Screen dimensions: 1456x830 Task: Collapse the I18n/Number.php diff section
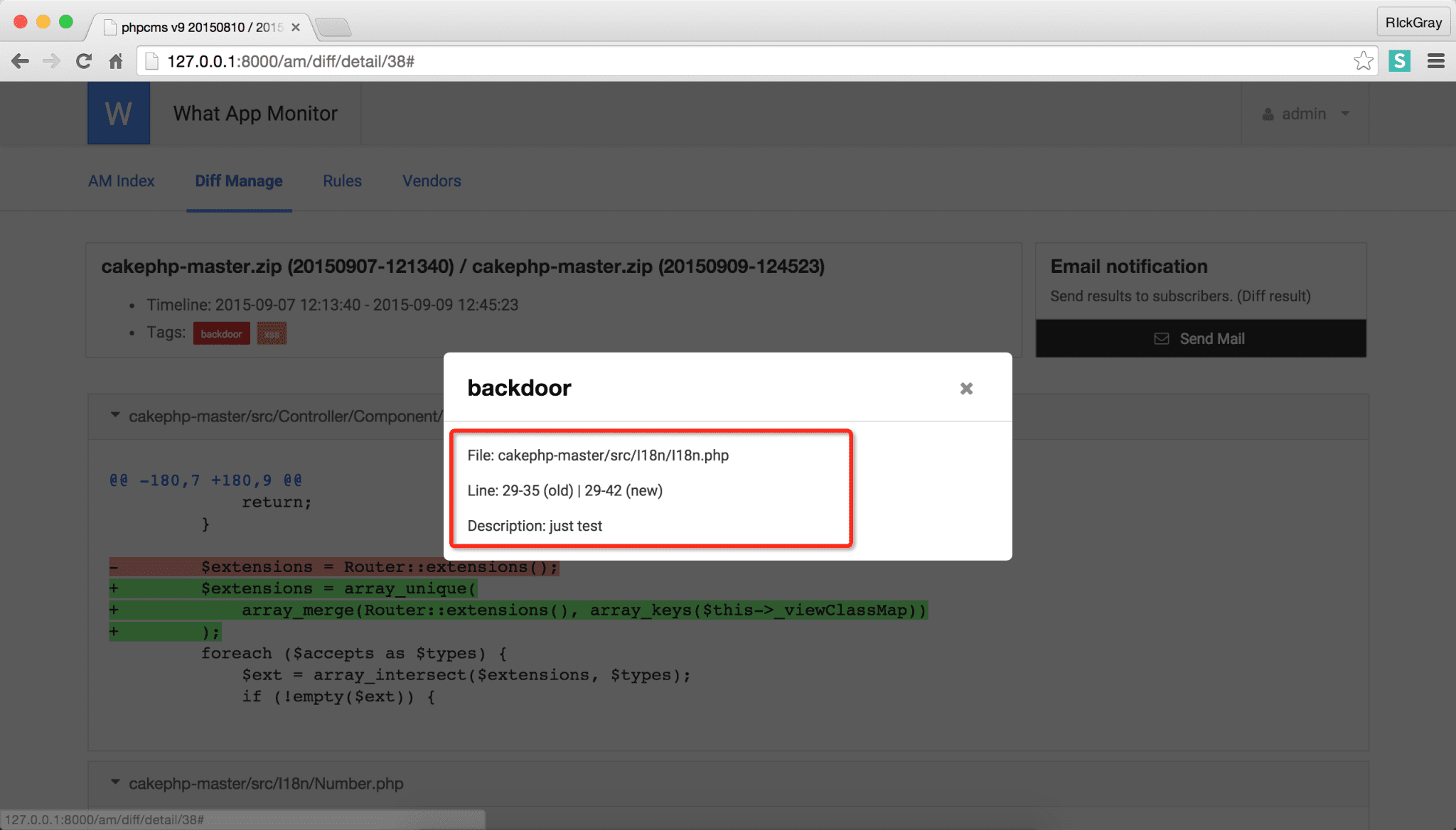(115, 782)
